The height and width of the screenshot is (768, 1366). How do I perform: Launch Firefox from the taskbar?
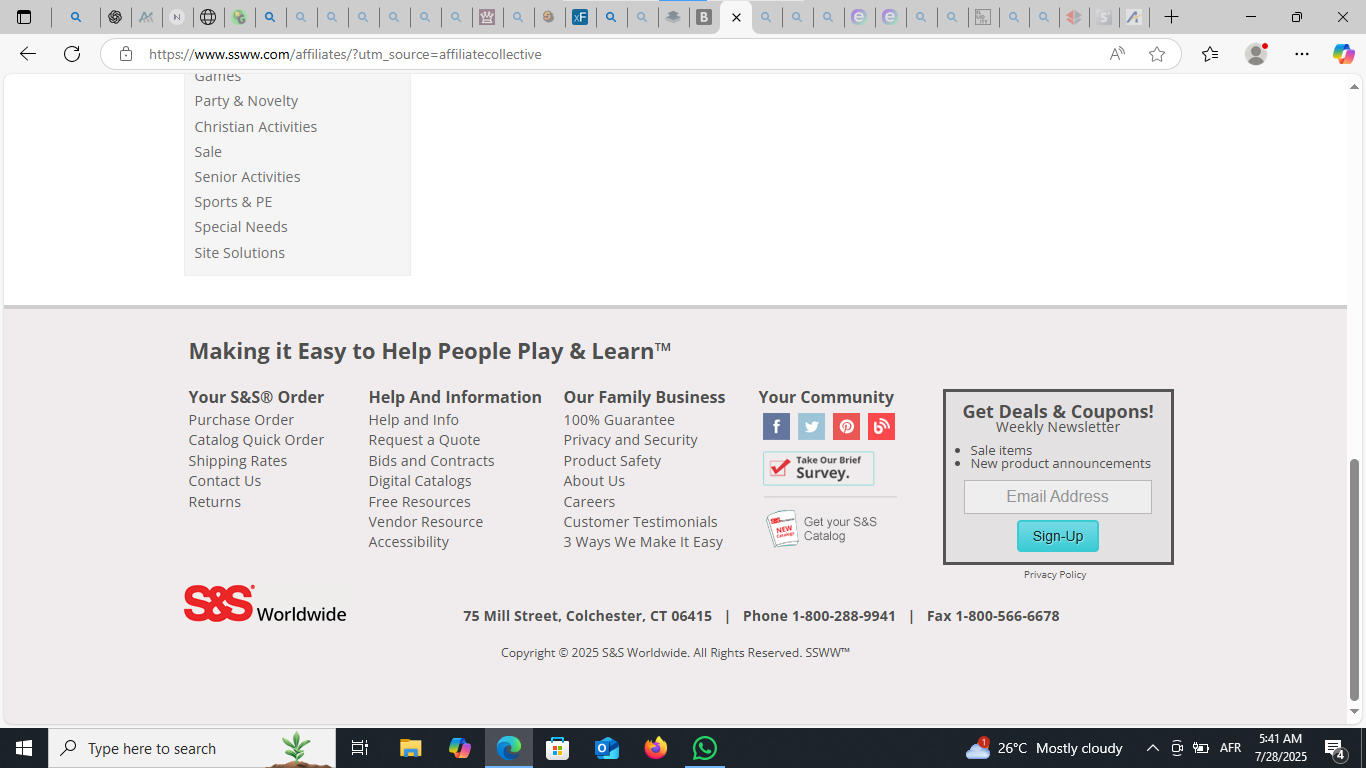pyautogui.click(x=656, y=748)
